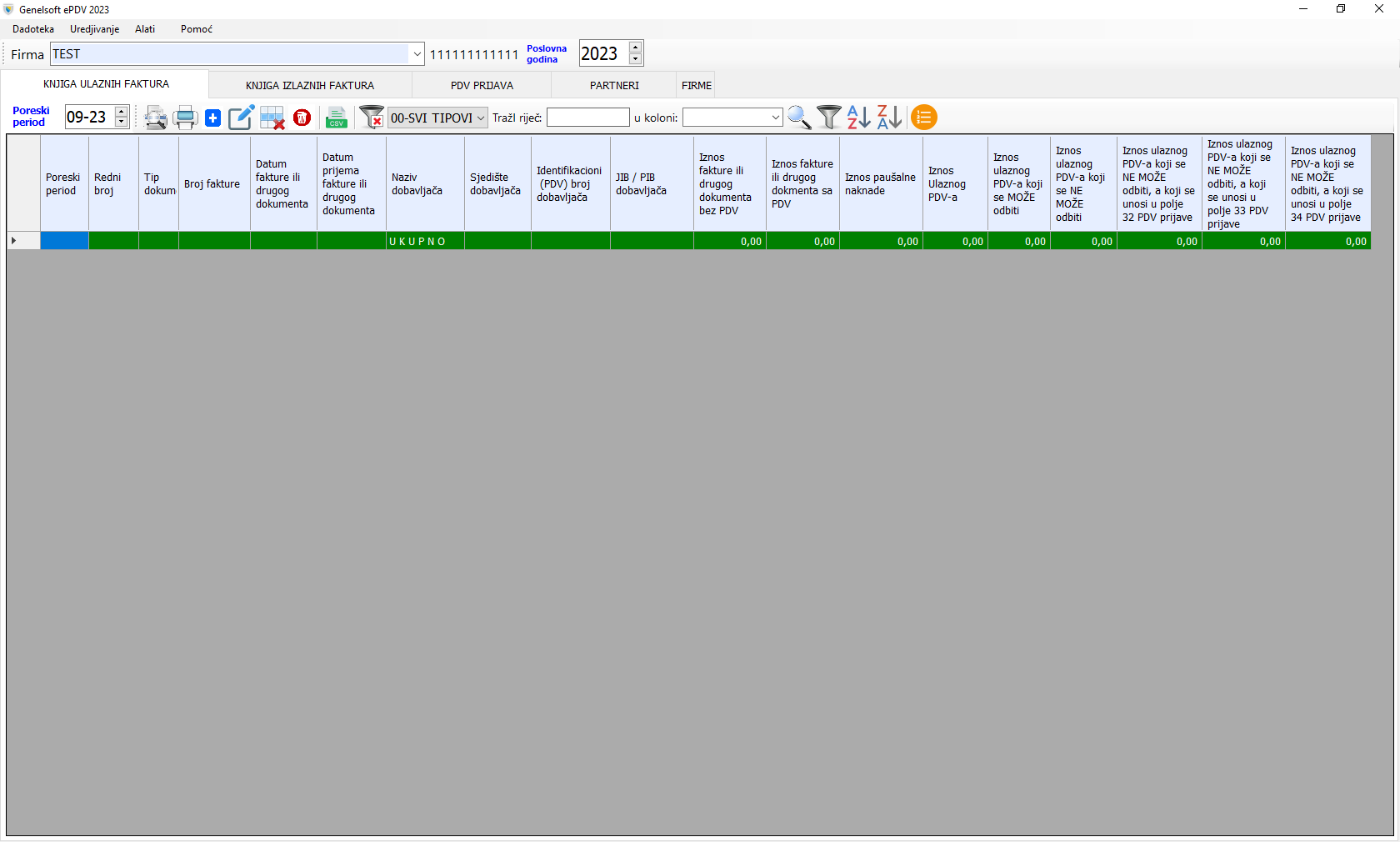Screen dimensions: 1400x842
Task: Click the magnifying glass search icon
Action: (x=799, y=118)
